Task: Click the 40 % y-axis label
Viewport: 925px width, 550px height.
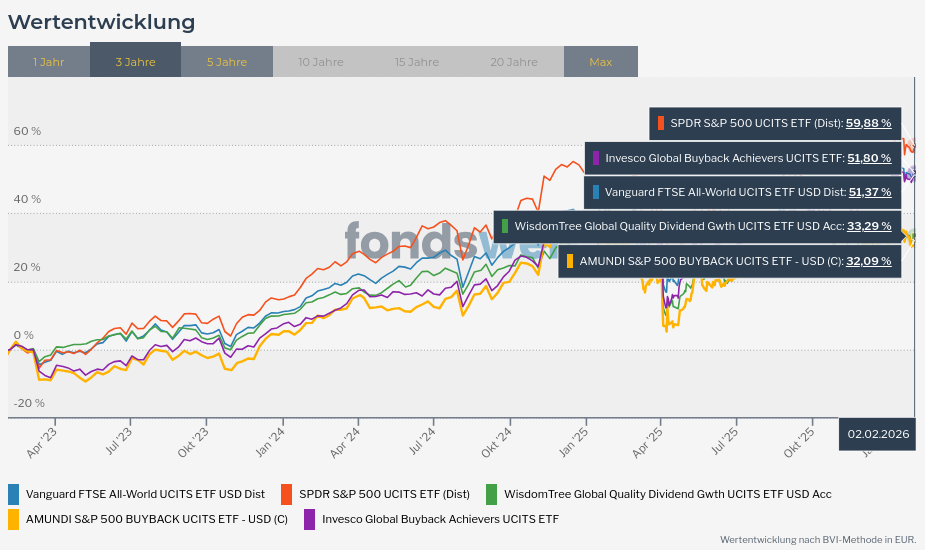Action: (x=27, y=199)
